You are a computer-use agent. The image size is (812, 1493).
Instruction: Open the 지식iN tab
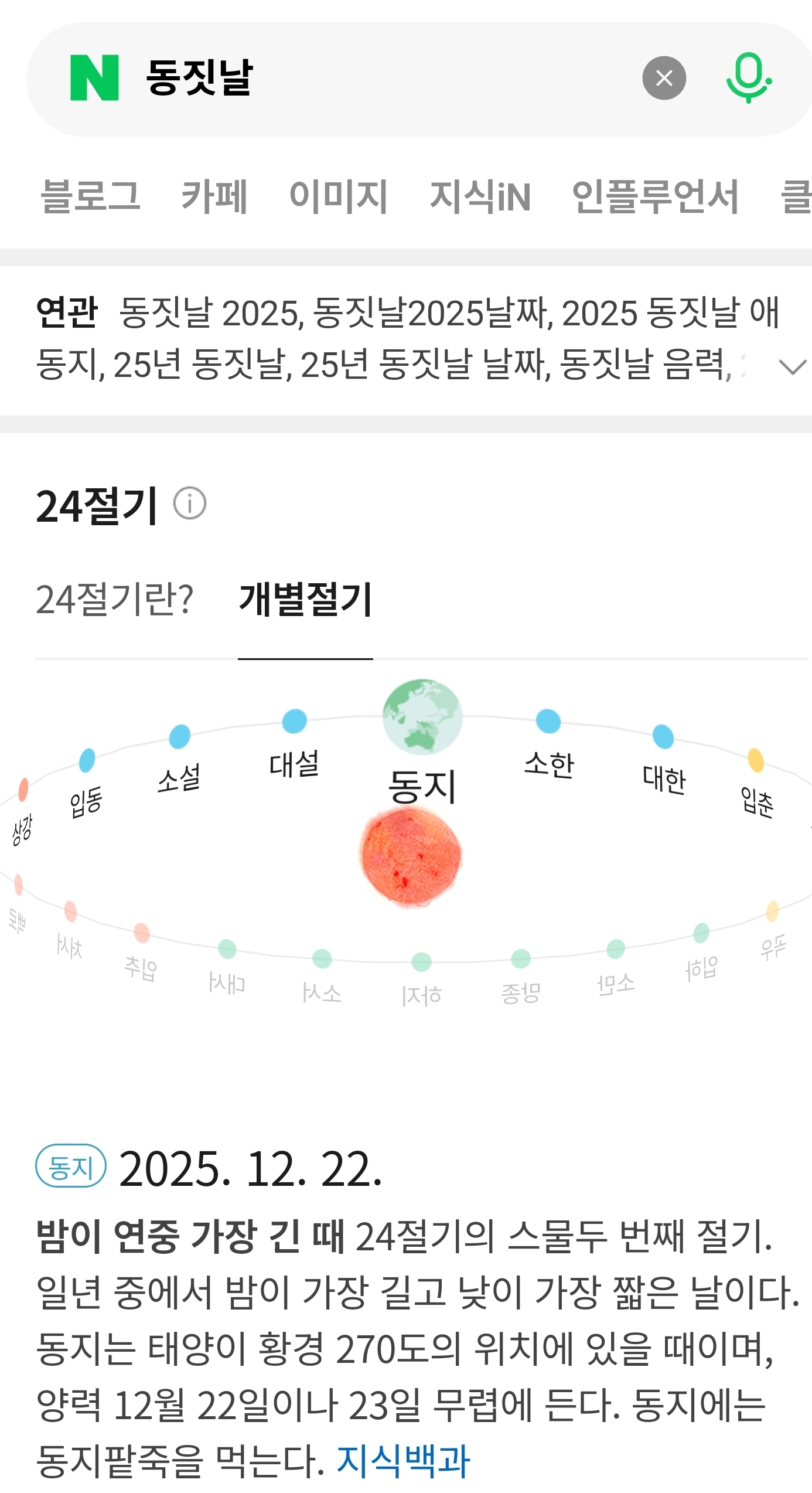point(480,196)
